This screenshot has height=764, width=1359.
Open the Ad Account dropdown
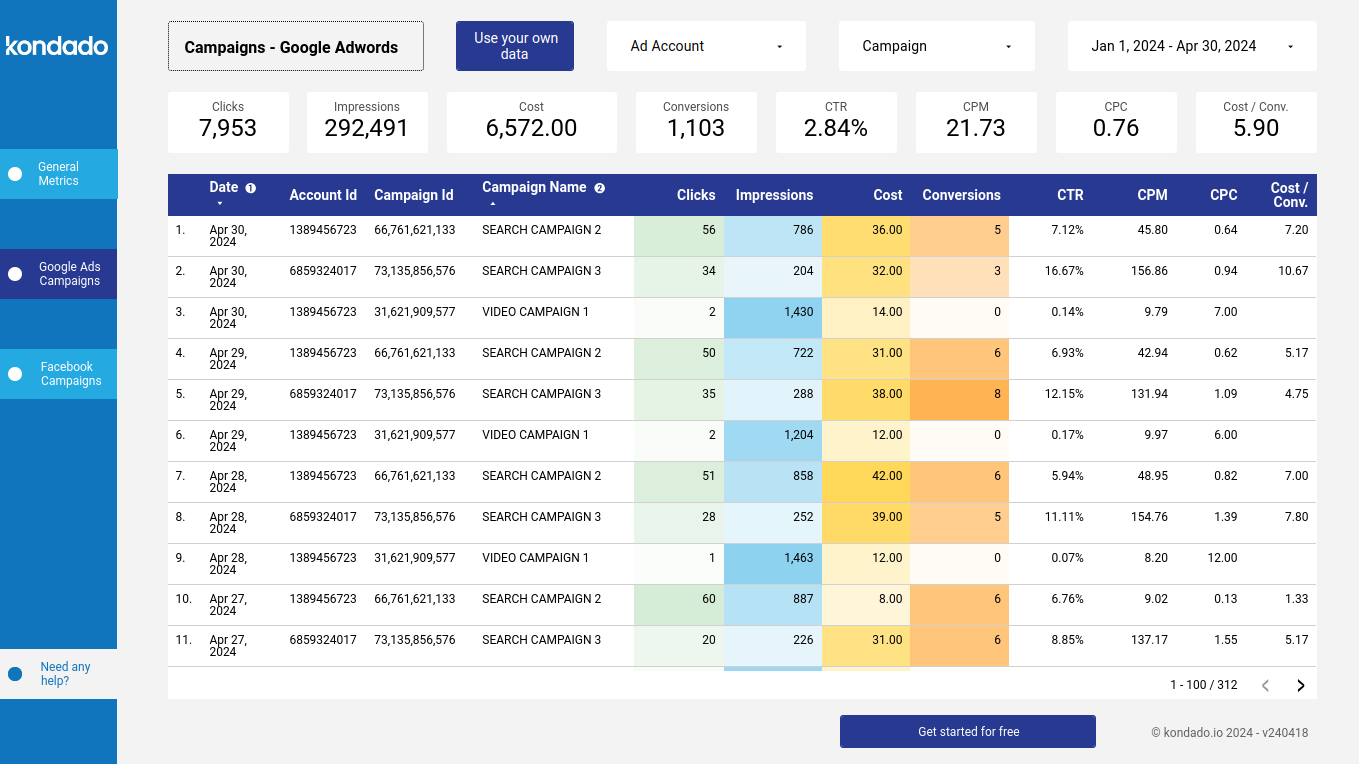(x=706, y=45)
